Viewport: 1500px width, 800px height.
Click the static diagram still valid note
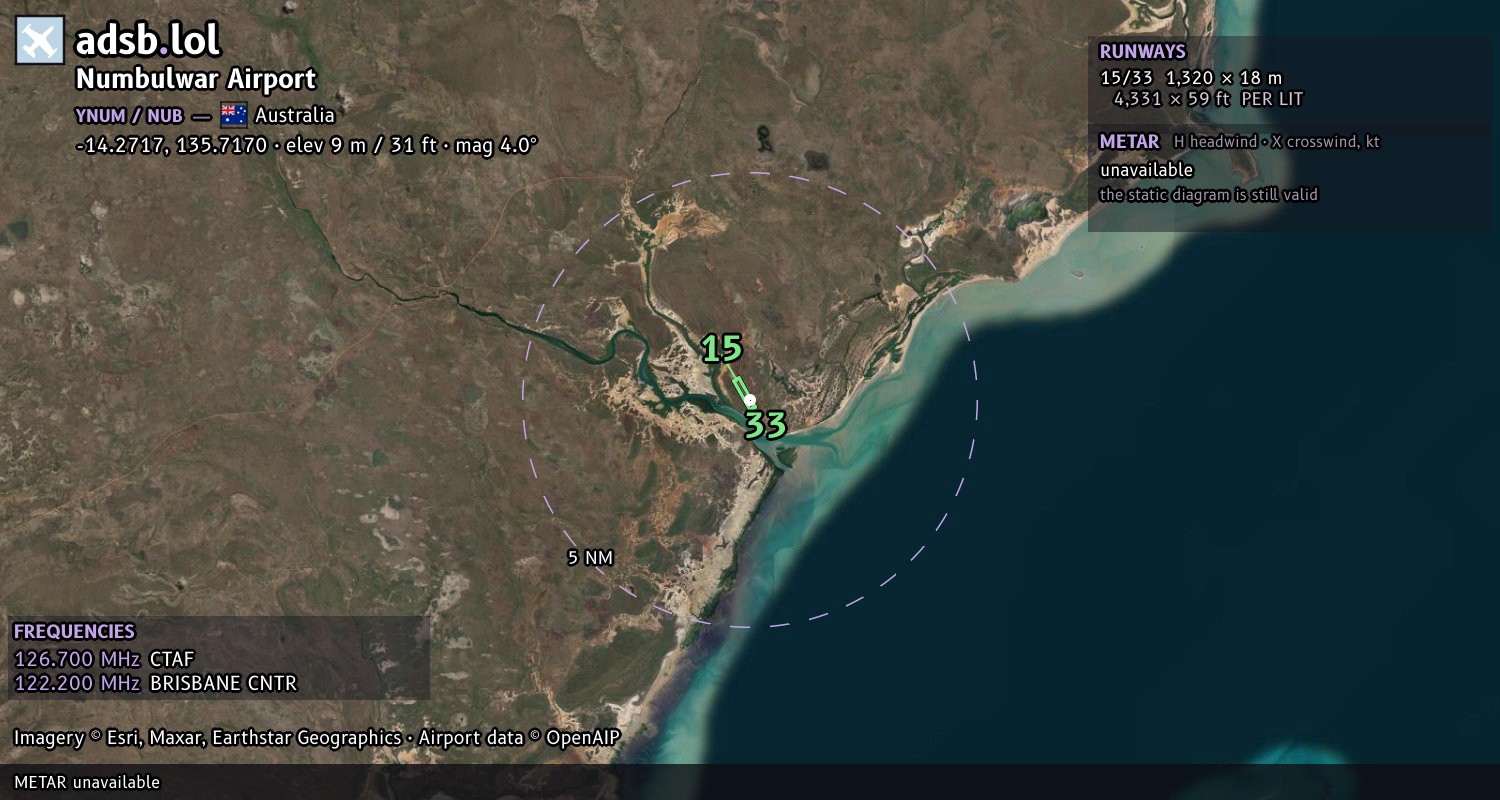pyautogui.click(x=1209, y=195)
